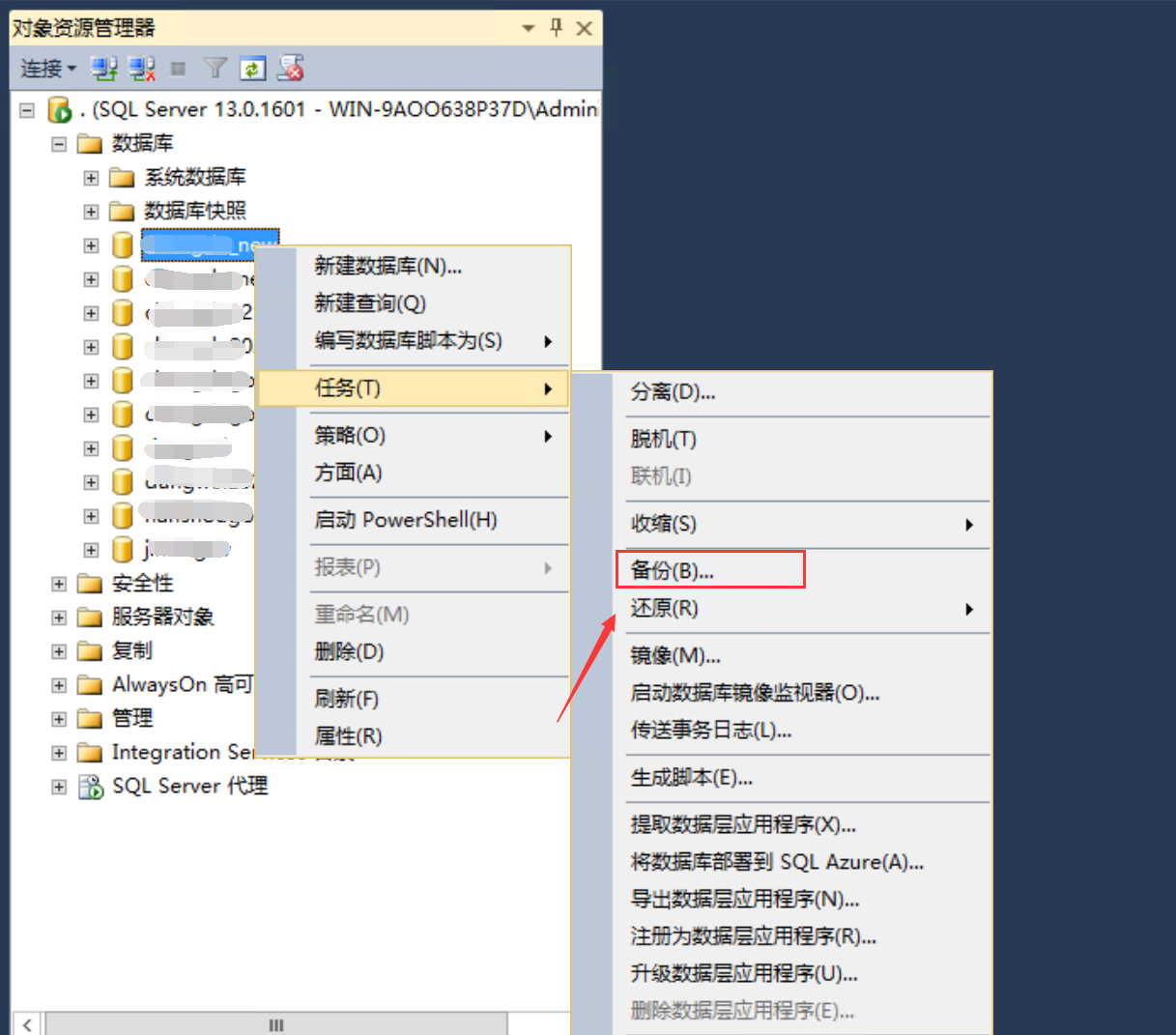Open the panel window position dropdown arrow
Screen dimensions: 1176x1035
pos(529,28)
